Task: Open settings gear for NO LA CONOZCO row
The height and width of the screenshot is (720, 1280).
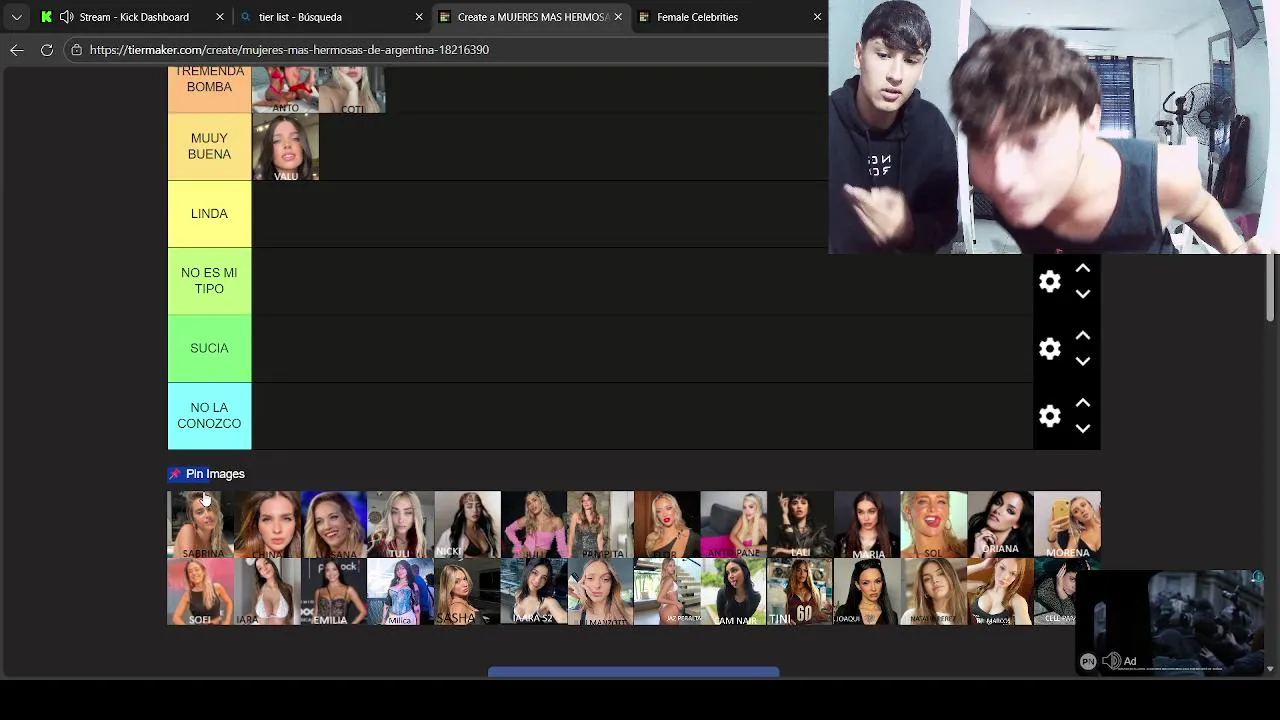Action: tap(1049, 416)
